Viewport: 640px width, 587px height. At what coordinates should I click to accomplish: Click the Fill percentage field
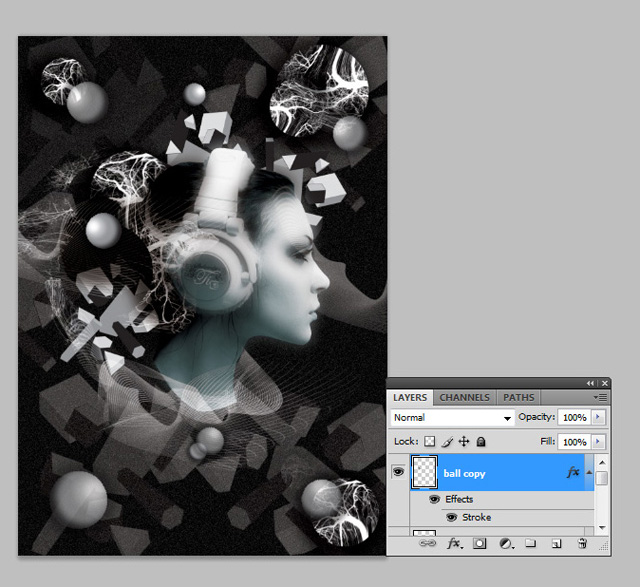[573, 441]
